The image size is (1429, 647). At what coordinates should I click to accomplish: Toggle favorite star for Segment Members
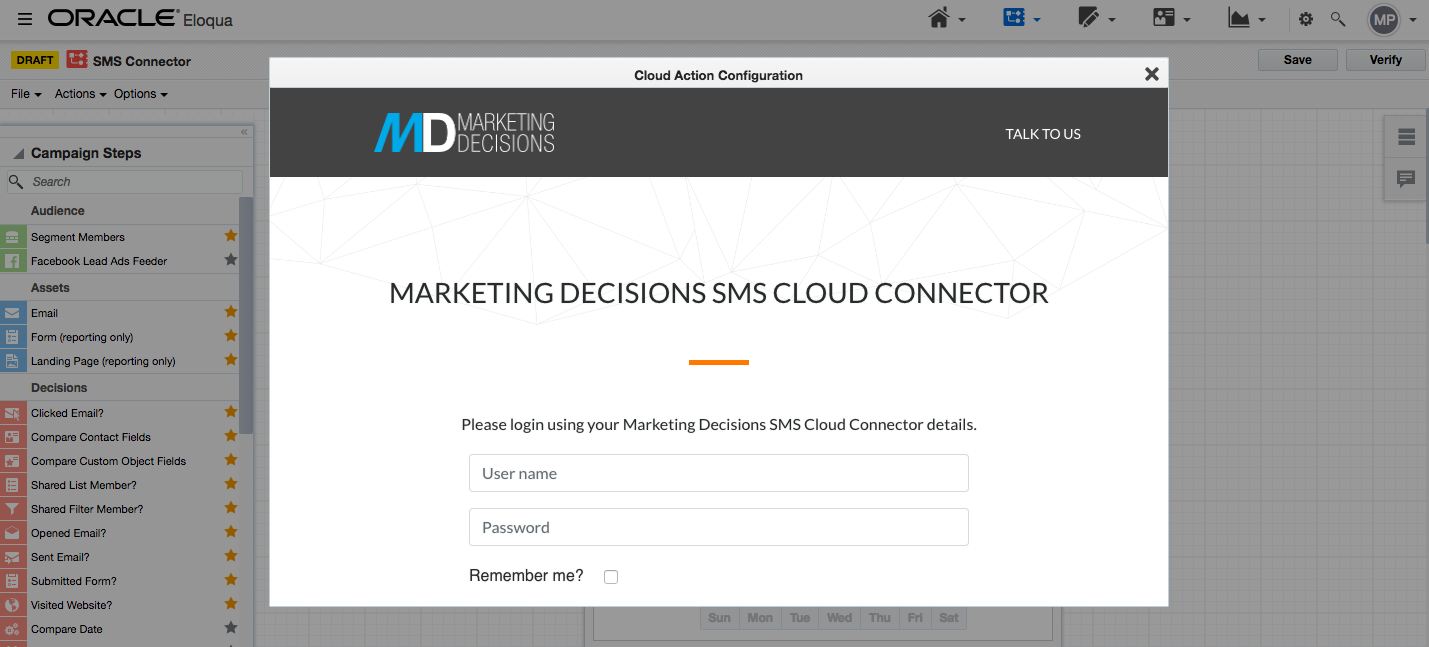click(231, 236)
